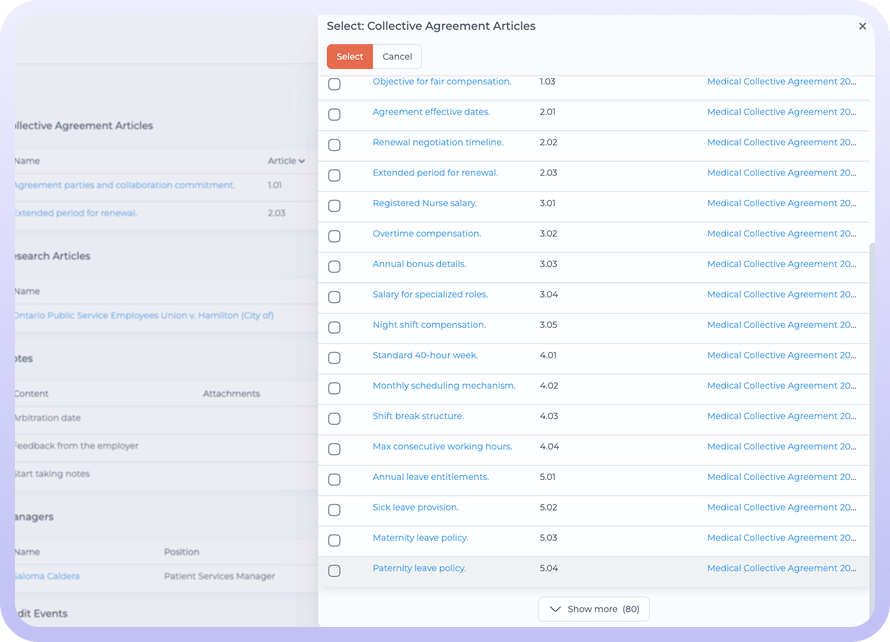Open the Annual bonus details article
Screen dimensions: 890x642
(419, 264)
